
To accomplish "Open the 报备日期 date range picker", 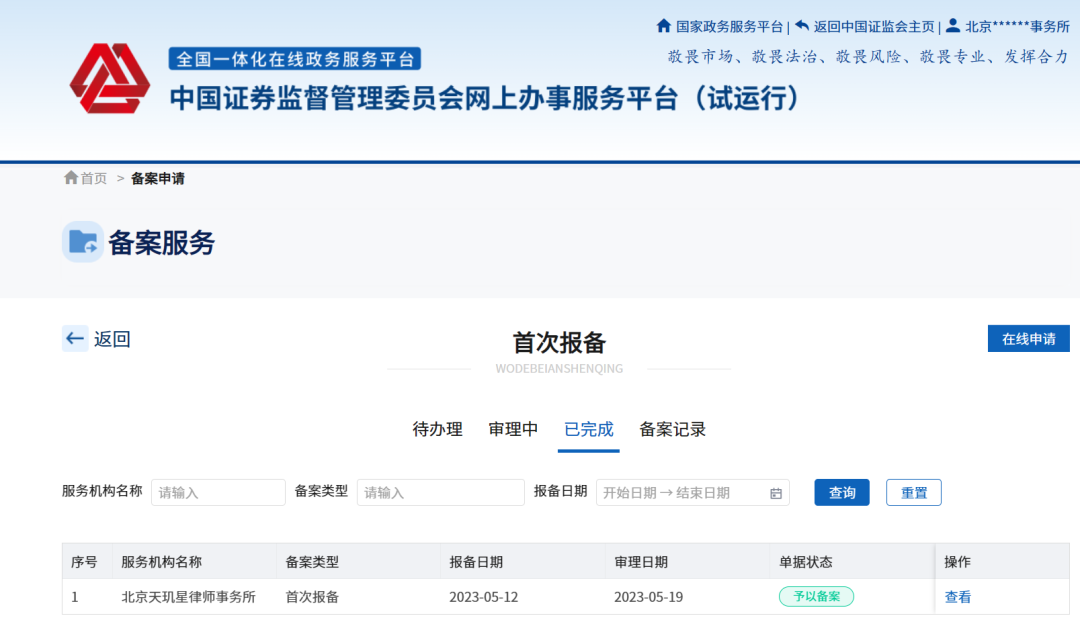I will [x=692, y=493].
